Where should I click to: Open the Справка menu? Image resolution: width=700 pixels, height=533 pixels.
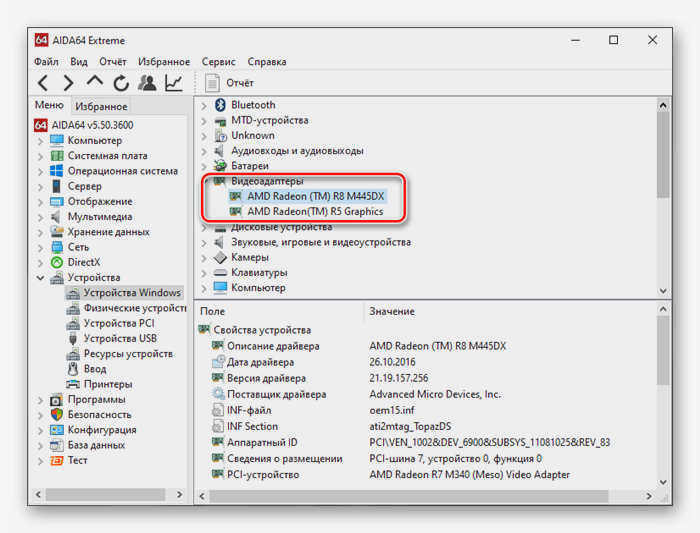tap(267, 62)
